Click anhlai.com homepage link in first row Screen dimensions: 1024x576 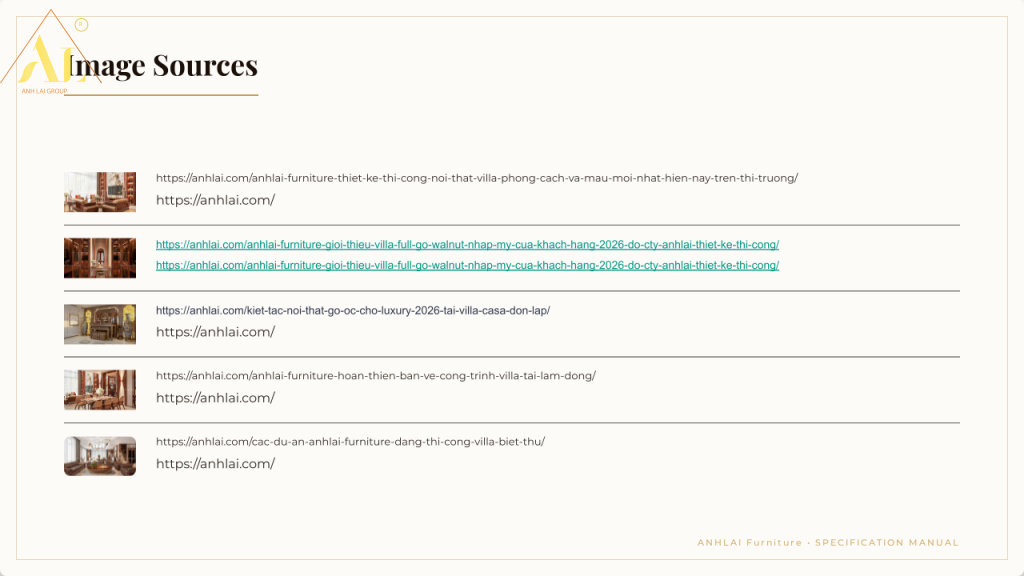(215, 200)
